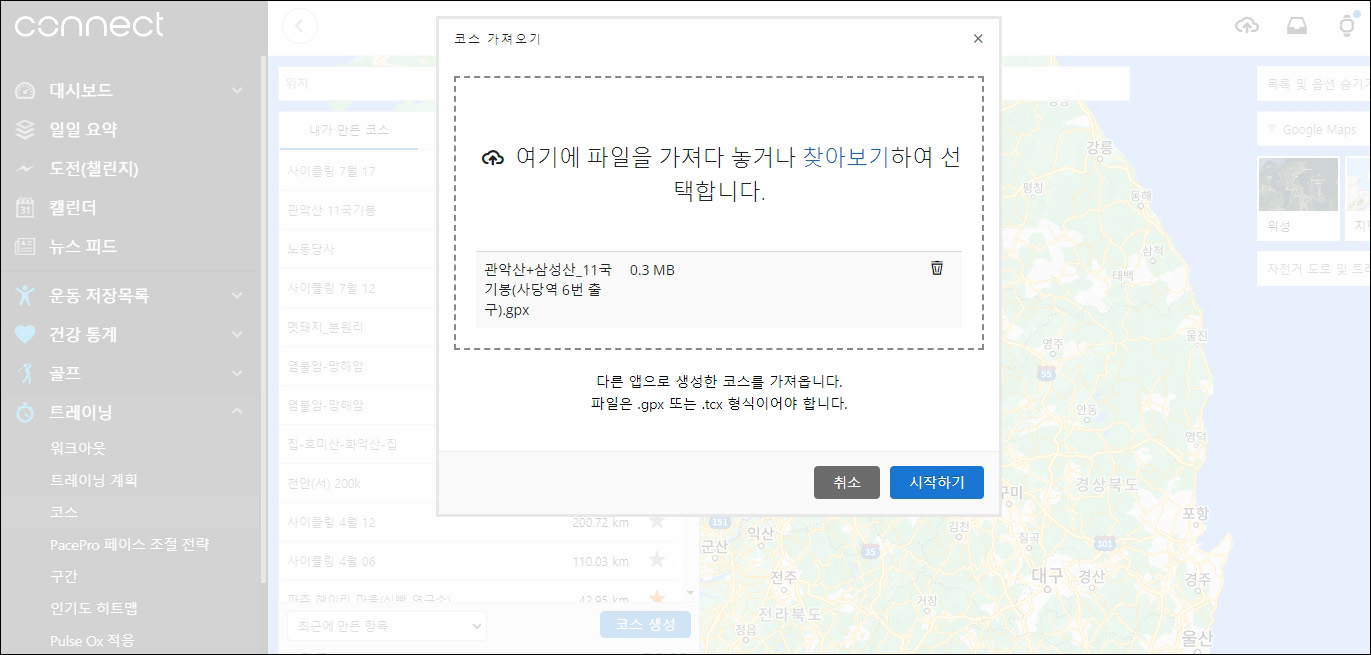This screenshot has height=655, width=1371.
Task: Click the 시작하기 button
Action: coord(937,482)
